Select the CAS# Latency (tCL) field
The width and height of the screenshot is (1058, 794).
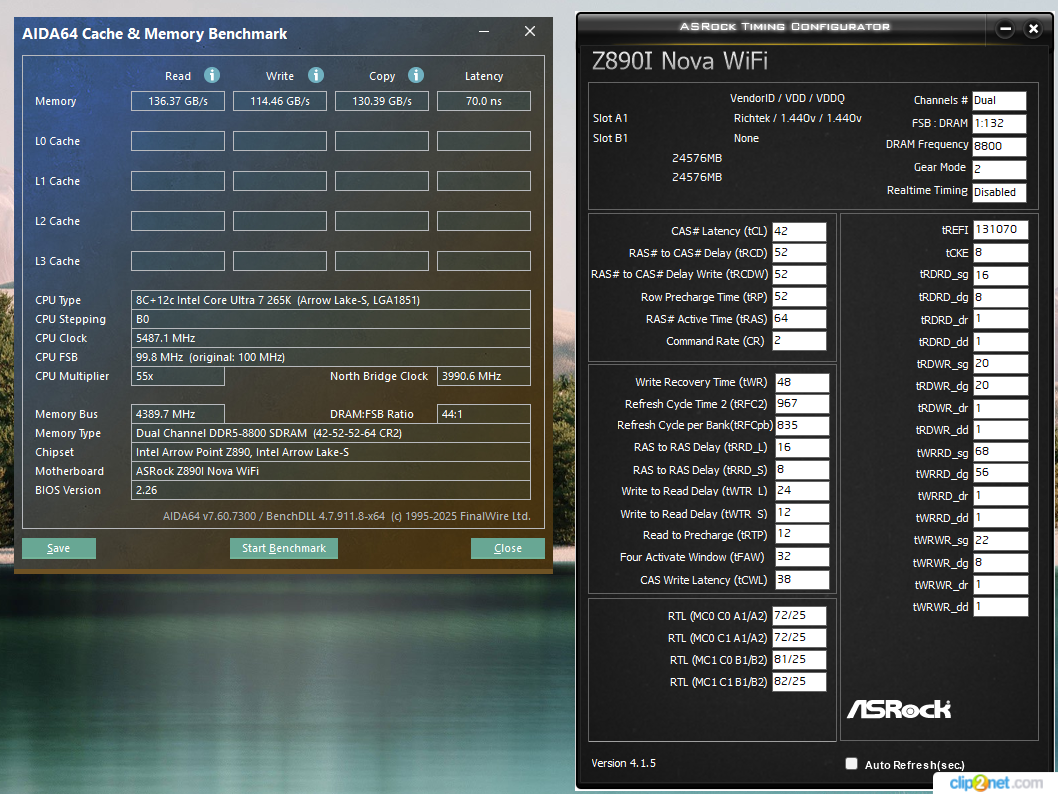[799, 231]
